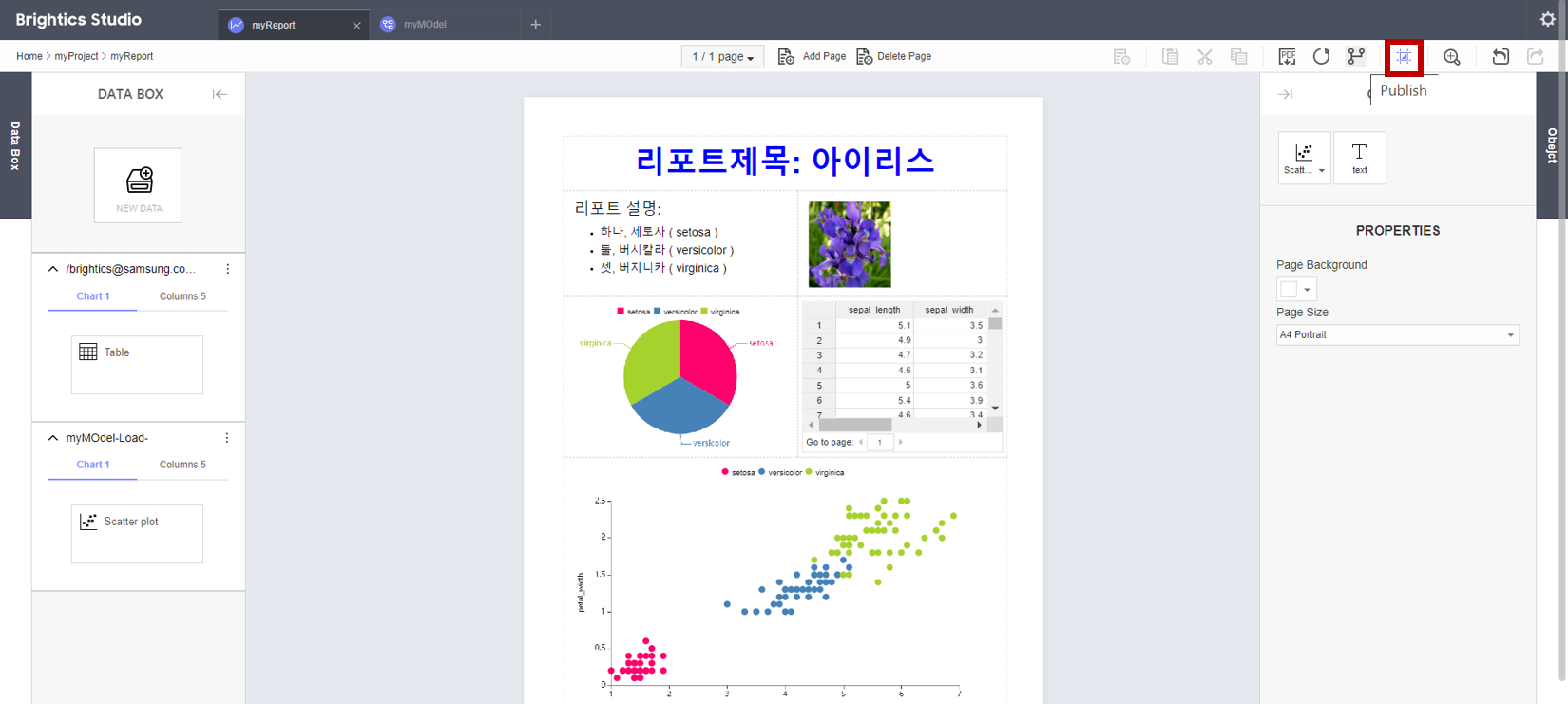Open the Object side tab

pos(1552,145)
